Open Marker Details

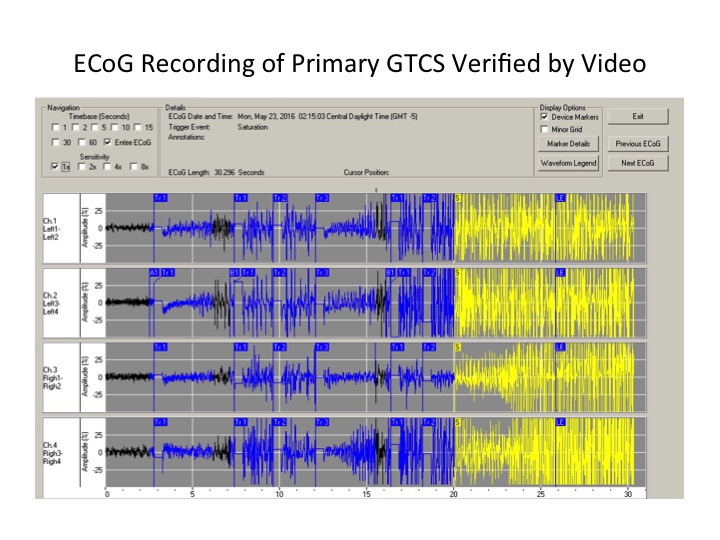(x=566, y=144)
